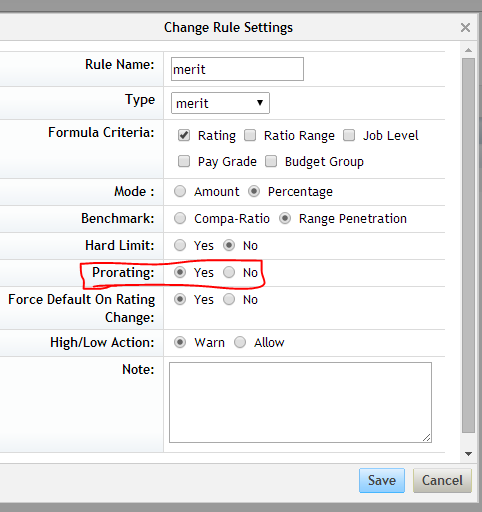Tick the Pay Grade checkbox
The image size is (482, 512).
click(184, 161)
